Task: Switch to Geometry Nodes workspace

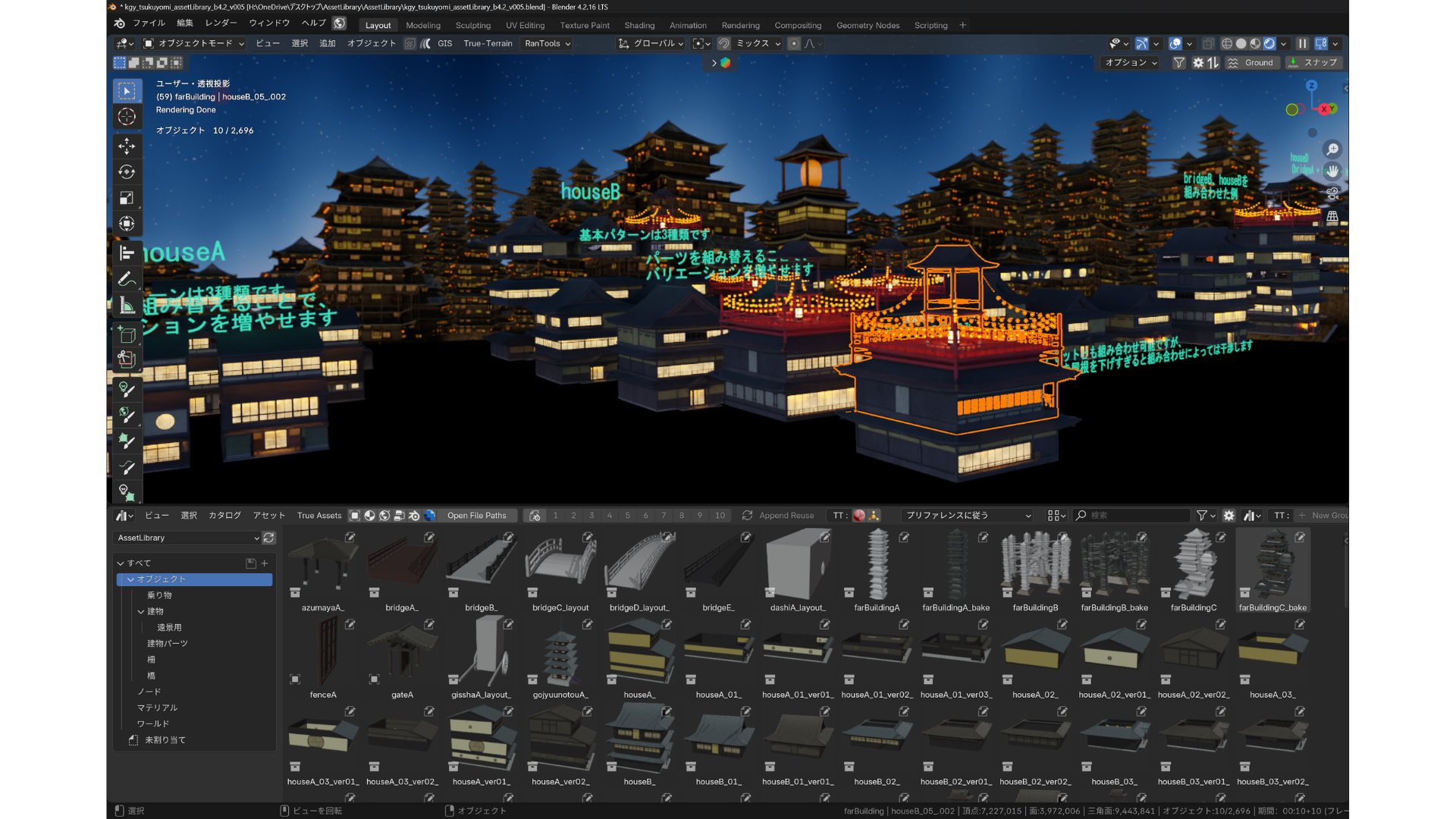Action: click(868, 25)
